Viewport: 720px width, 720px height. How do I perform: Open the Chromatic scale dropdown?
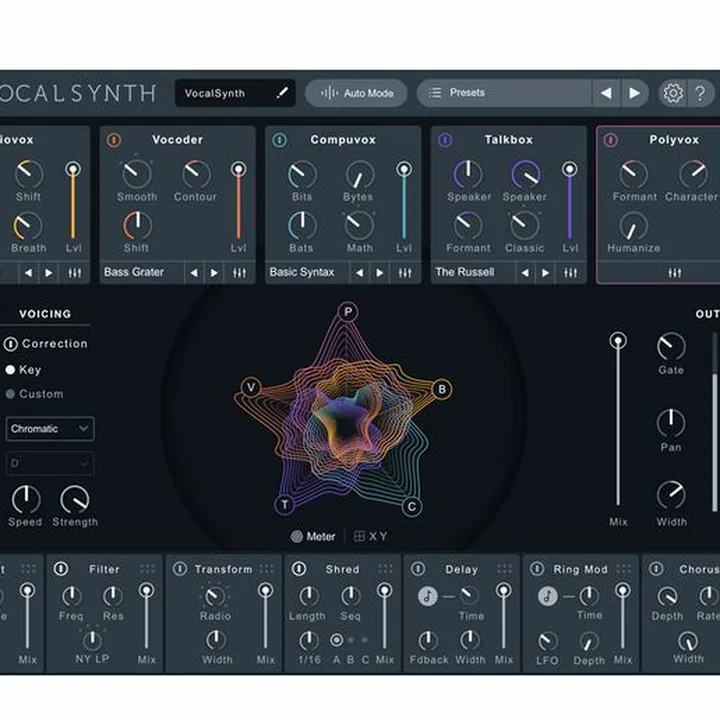(50, 429)
